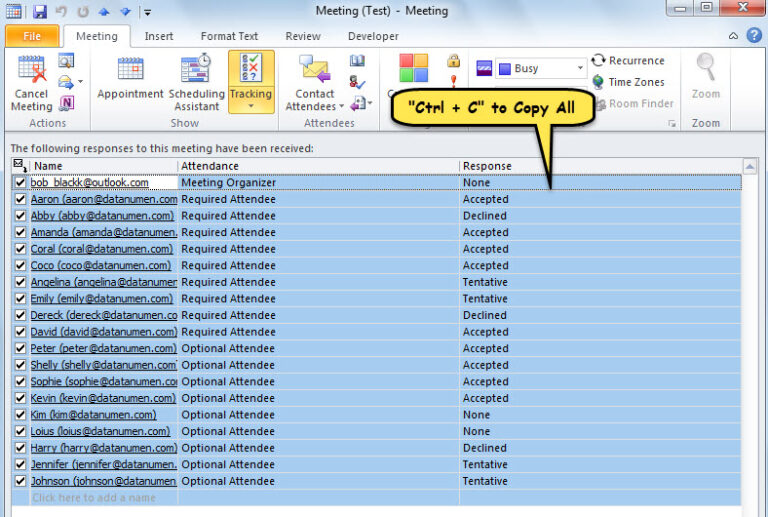This screenshot has width=768, height=517.
Task: Switch to the Appointment view
Action: (x=130, y=77)
